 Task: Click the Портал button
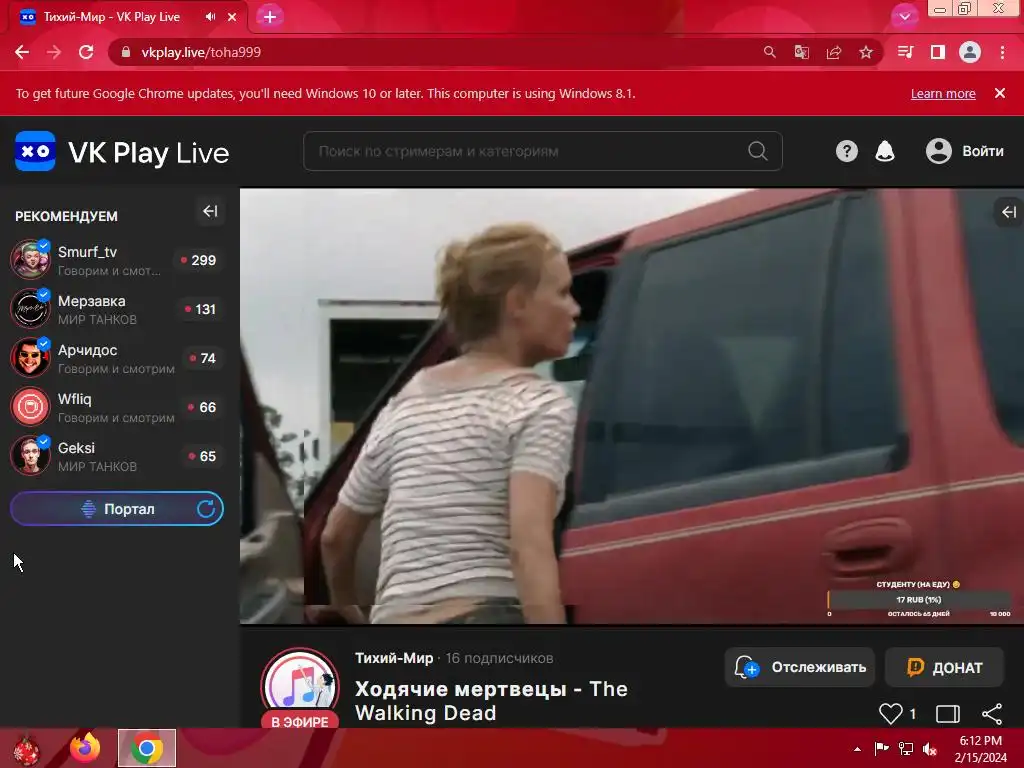click(x=117, y=509)
